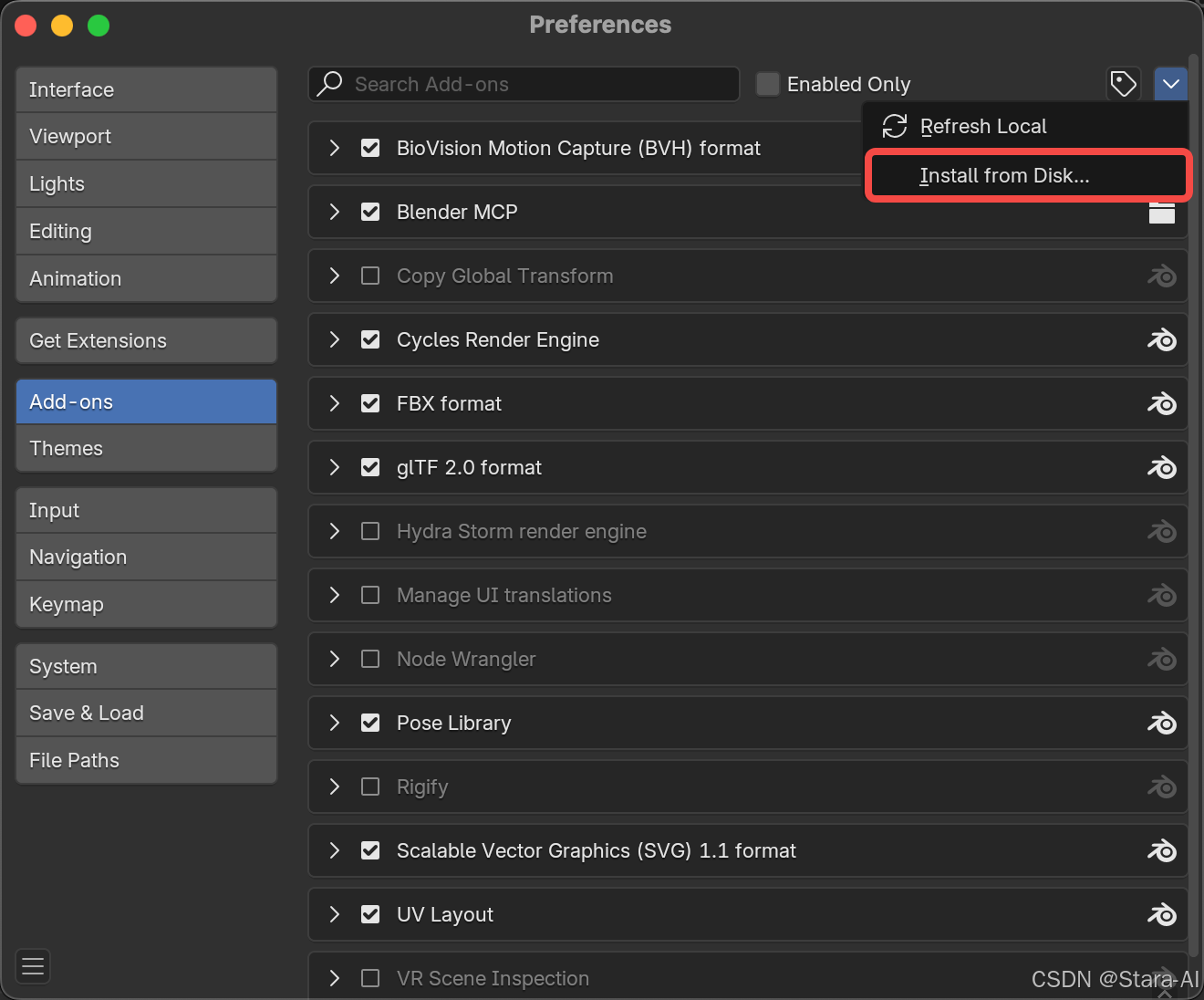Click Blender logo icon on SVG format row

(1162, 850)
